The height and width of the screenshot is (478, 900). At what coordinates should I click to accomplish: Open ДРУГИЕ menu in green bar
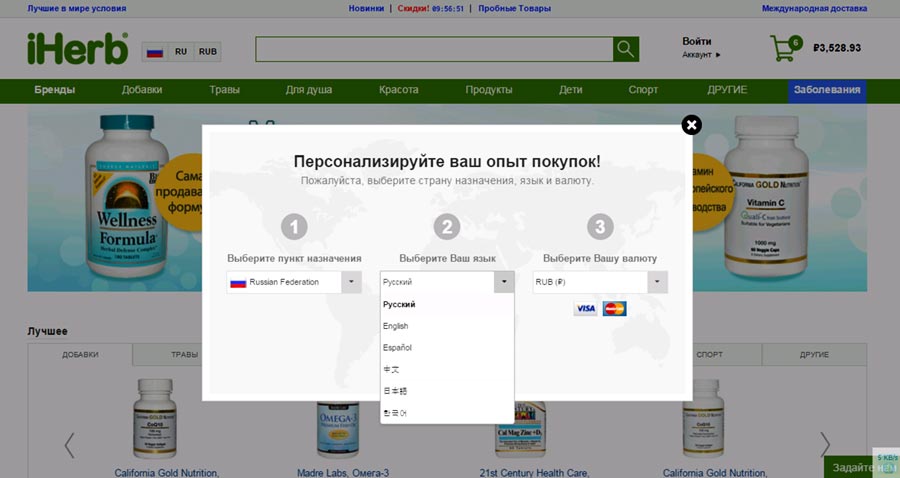727,90
